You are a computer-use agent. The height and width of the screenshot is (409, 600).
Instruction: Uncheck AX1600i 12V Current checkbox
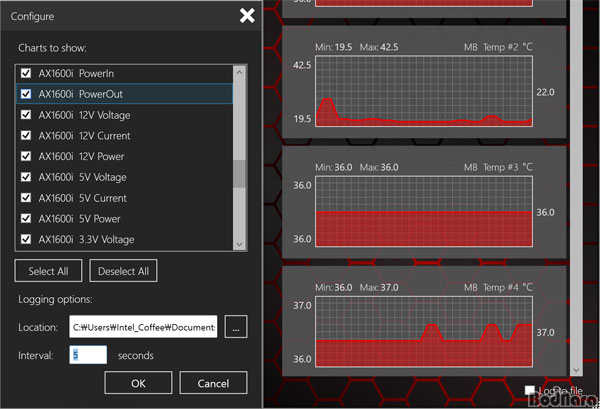click(x=26, y=135)
